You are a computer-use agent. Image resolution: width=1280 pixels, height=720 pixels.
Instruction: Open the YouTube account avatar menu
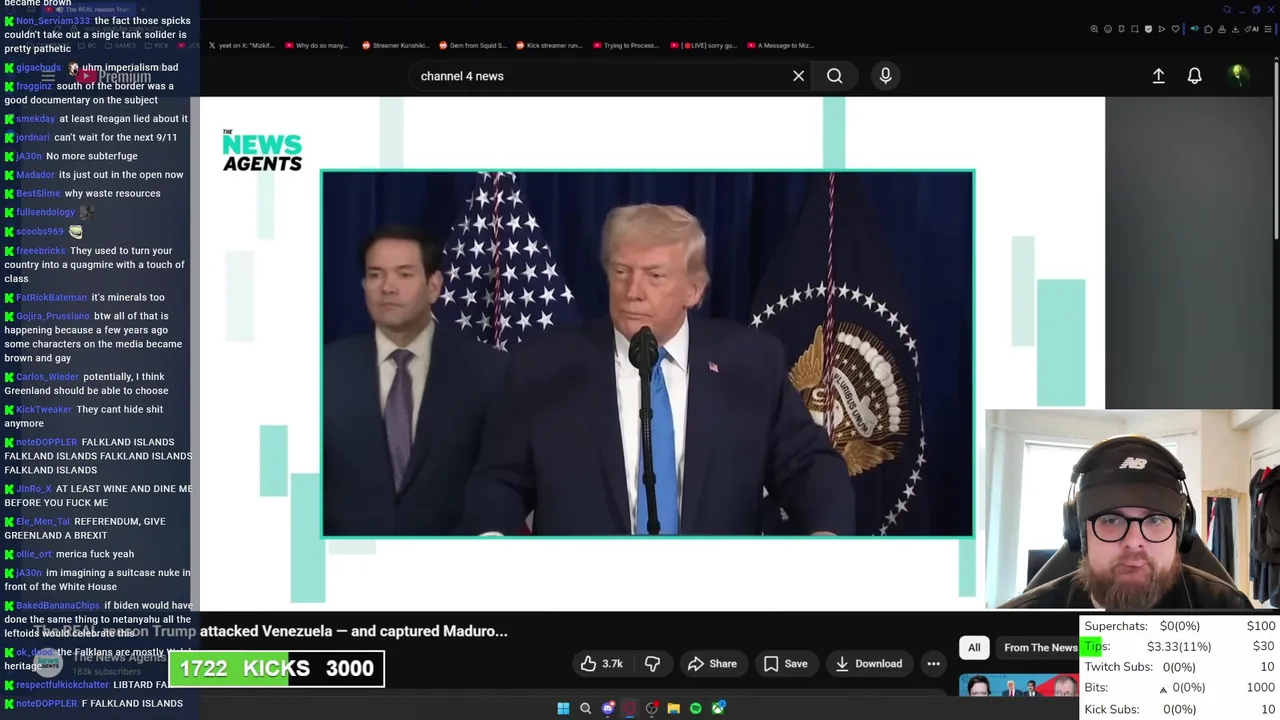click(x=1238, y=75)
